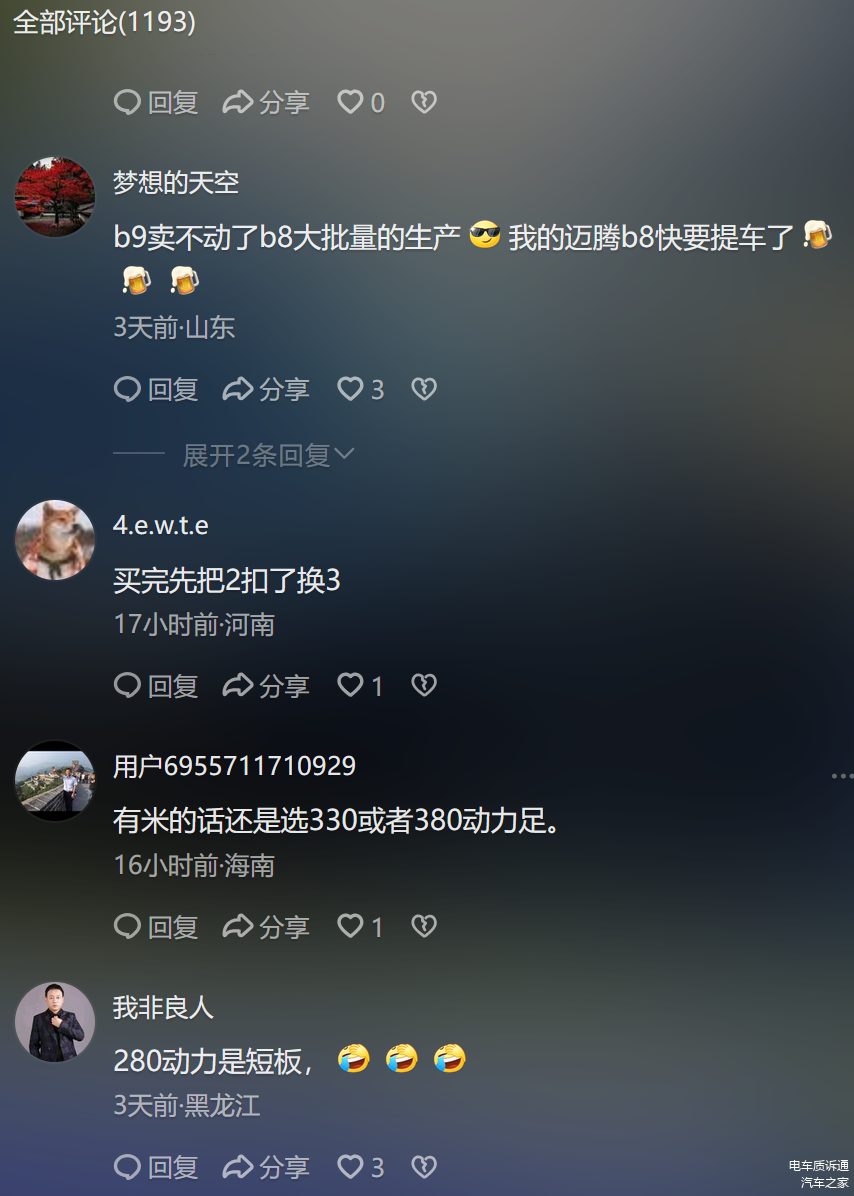Reply to 我非良人's comment

(156, 1166)
